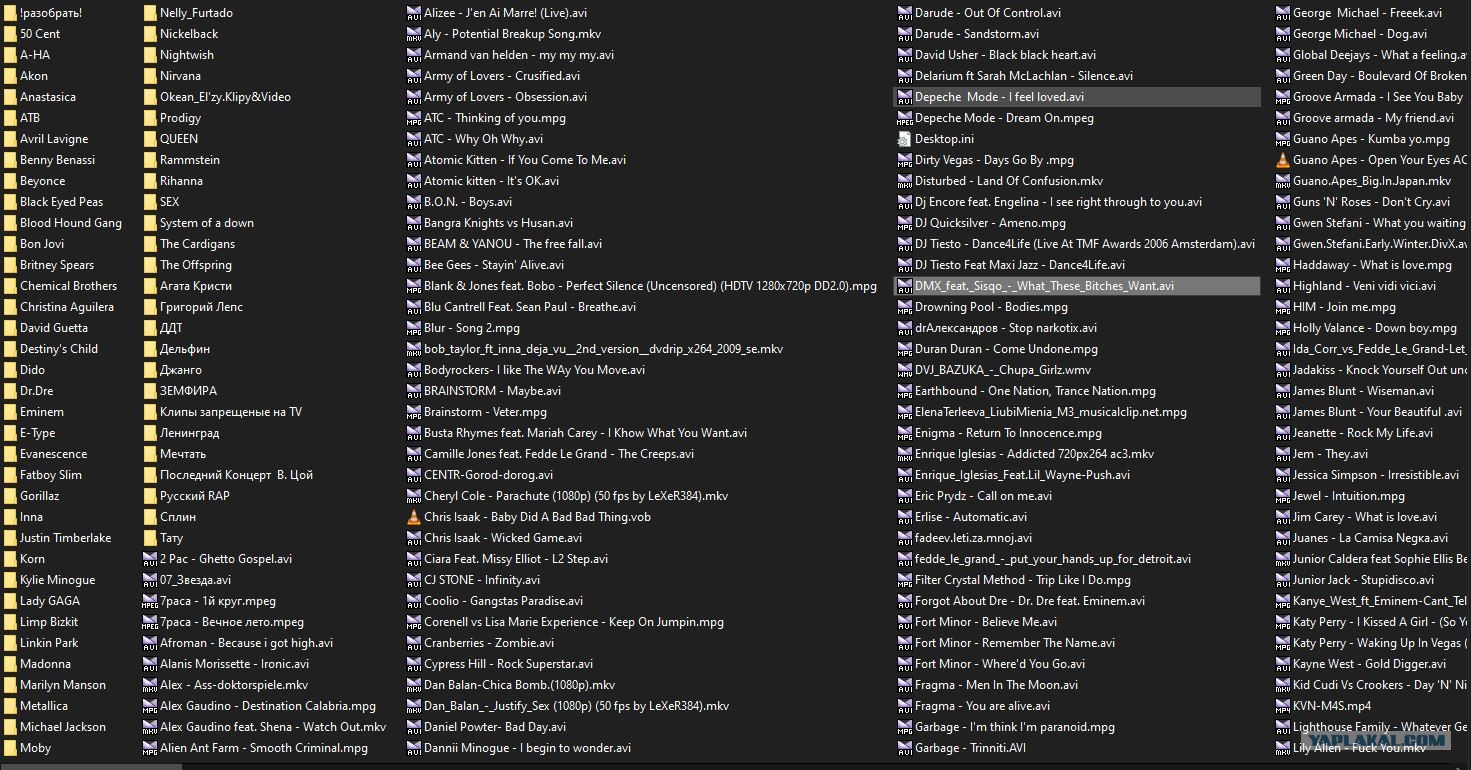Click the folder icon beside QUEEN

click(150, 139)
